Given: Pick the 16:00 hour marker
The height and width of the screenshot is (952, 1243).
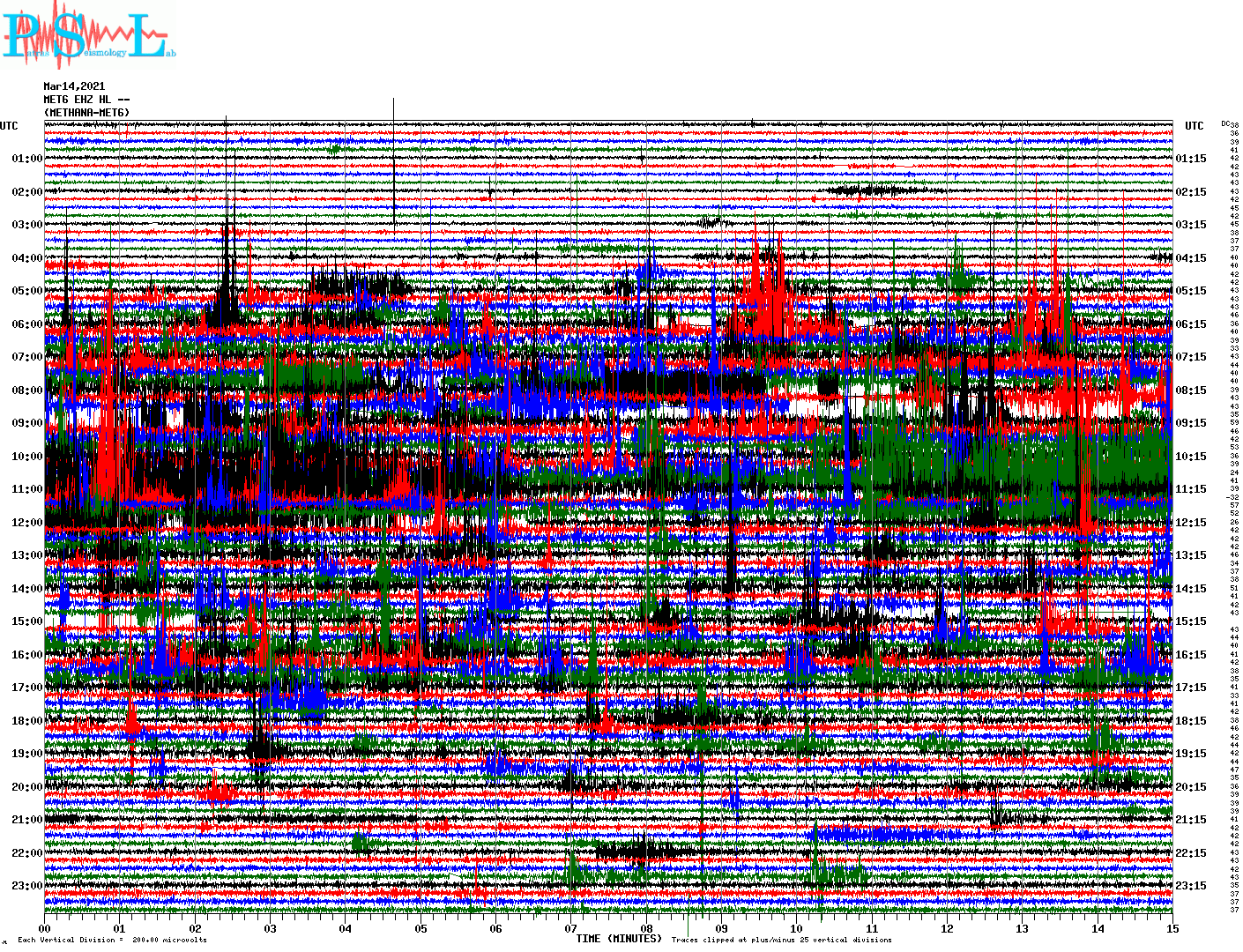Looking at the screenshot, I should tap(26, 655).
